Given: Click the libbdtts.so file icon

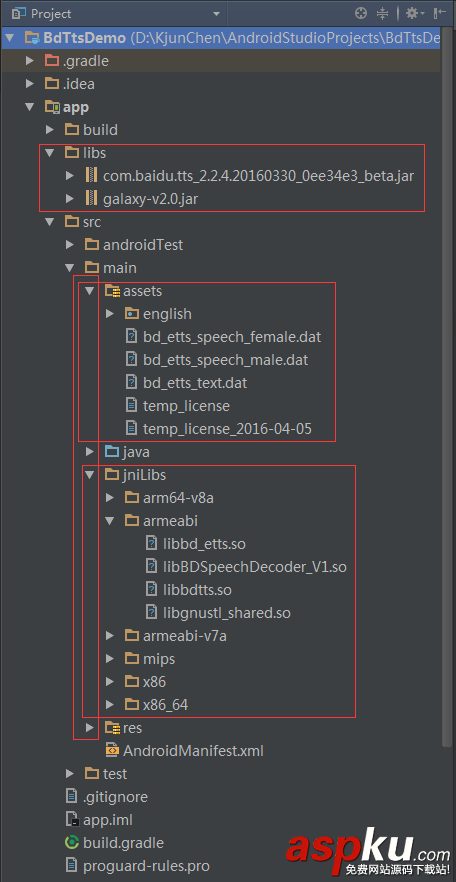Looking at the screenshot, I should pos(152,590).
